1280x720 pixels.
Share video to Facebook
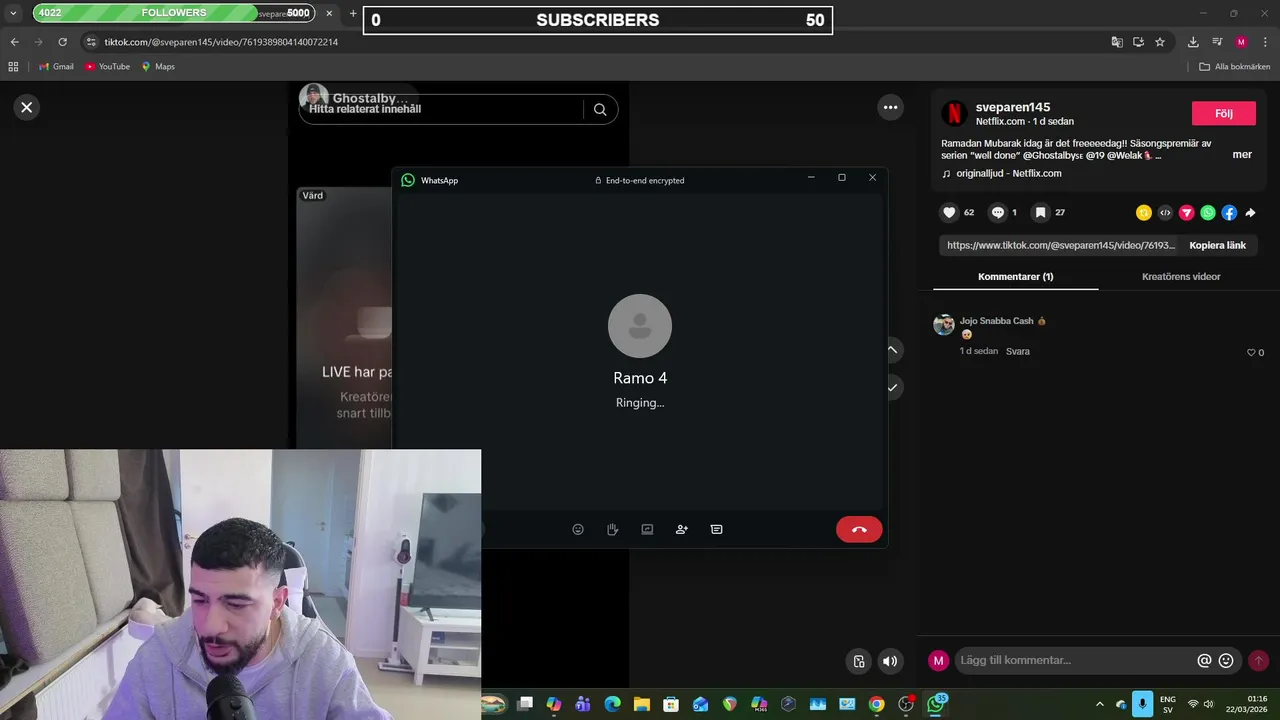coord(1229,213)
